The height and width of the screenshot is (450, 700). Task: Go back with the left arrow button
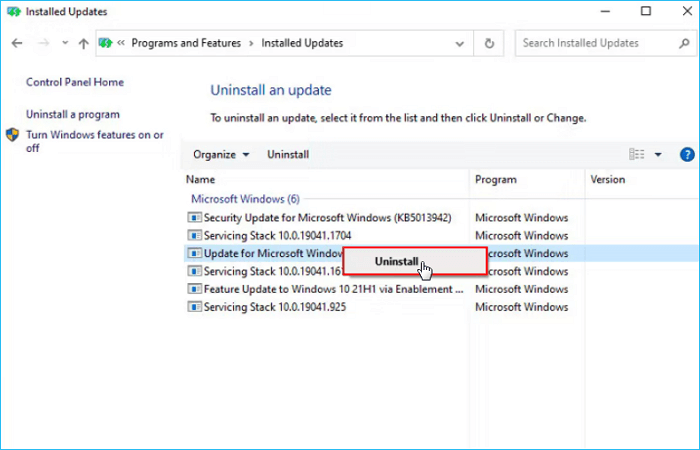17,43
